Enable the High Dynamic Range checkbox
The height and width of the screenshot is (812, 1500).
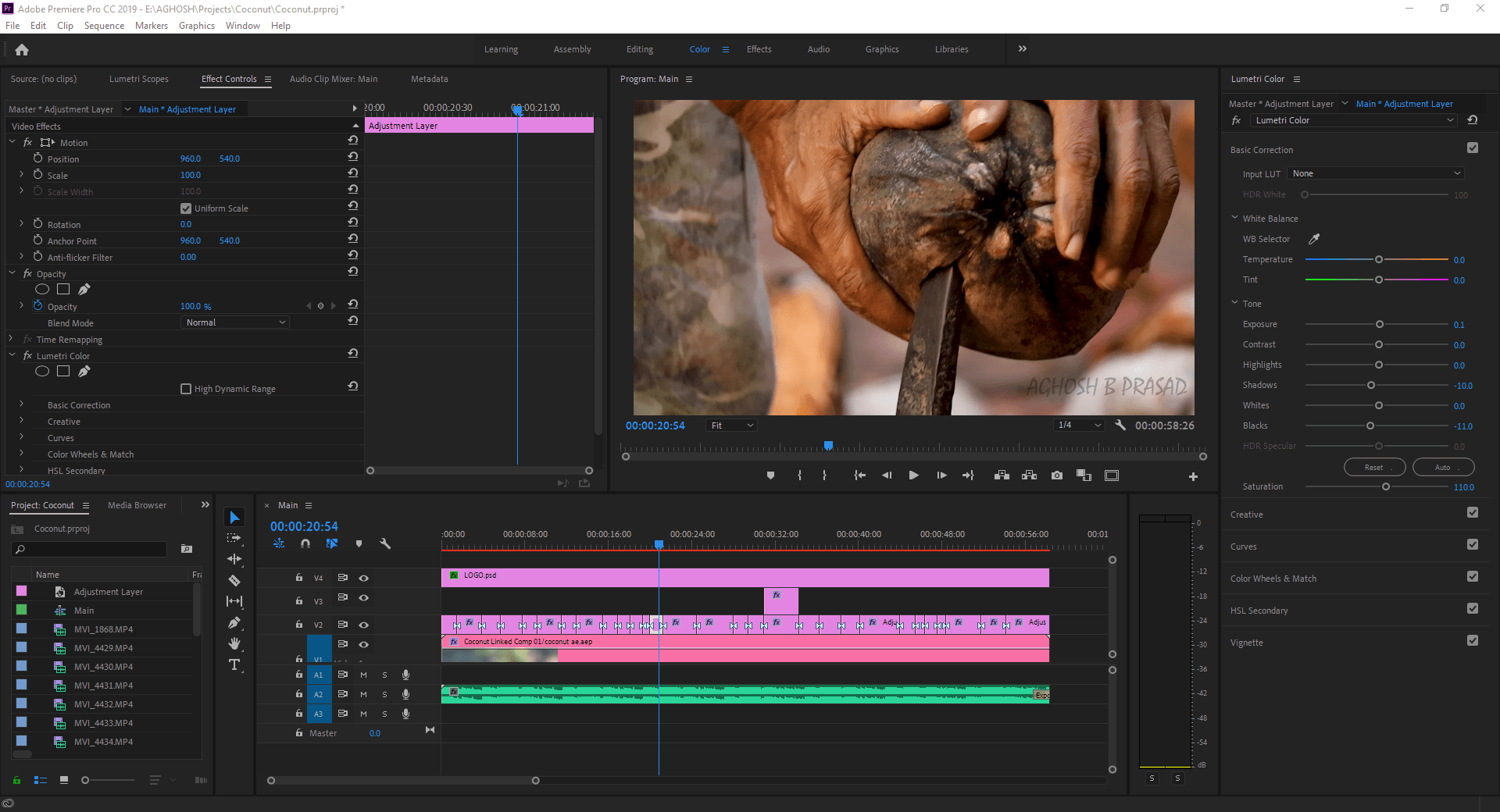186,388
